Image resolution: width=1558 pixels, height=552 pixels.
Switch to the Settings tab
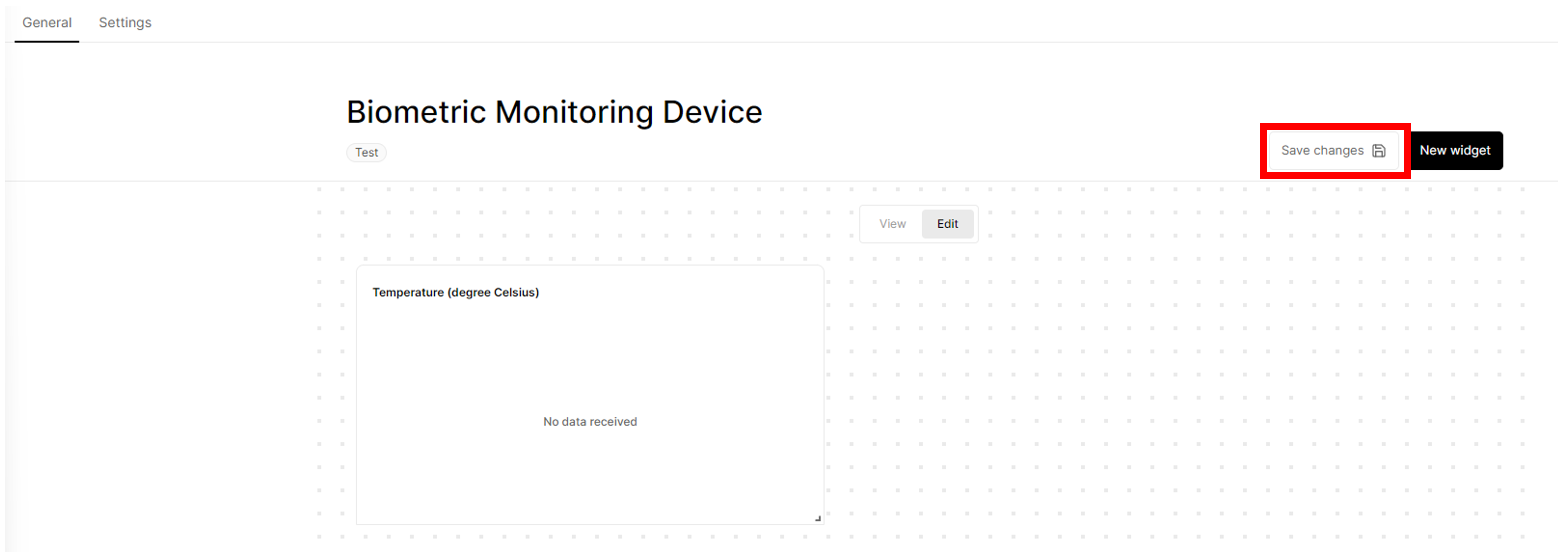tap(125, 22)
